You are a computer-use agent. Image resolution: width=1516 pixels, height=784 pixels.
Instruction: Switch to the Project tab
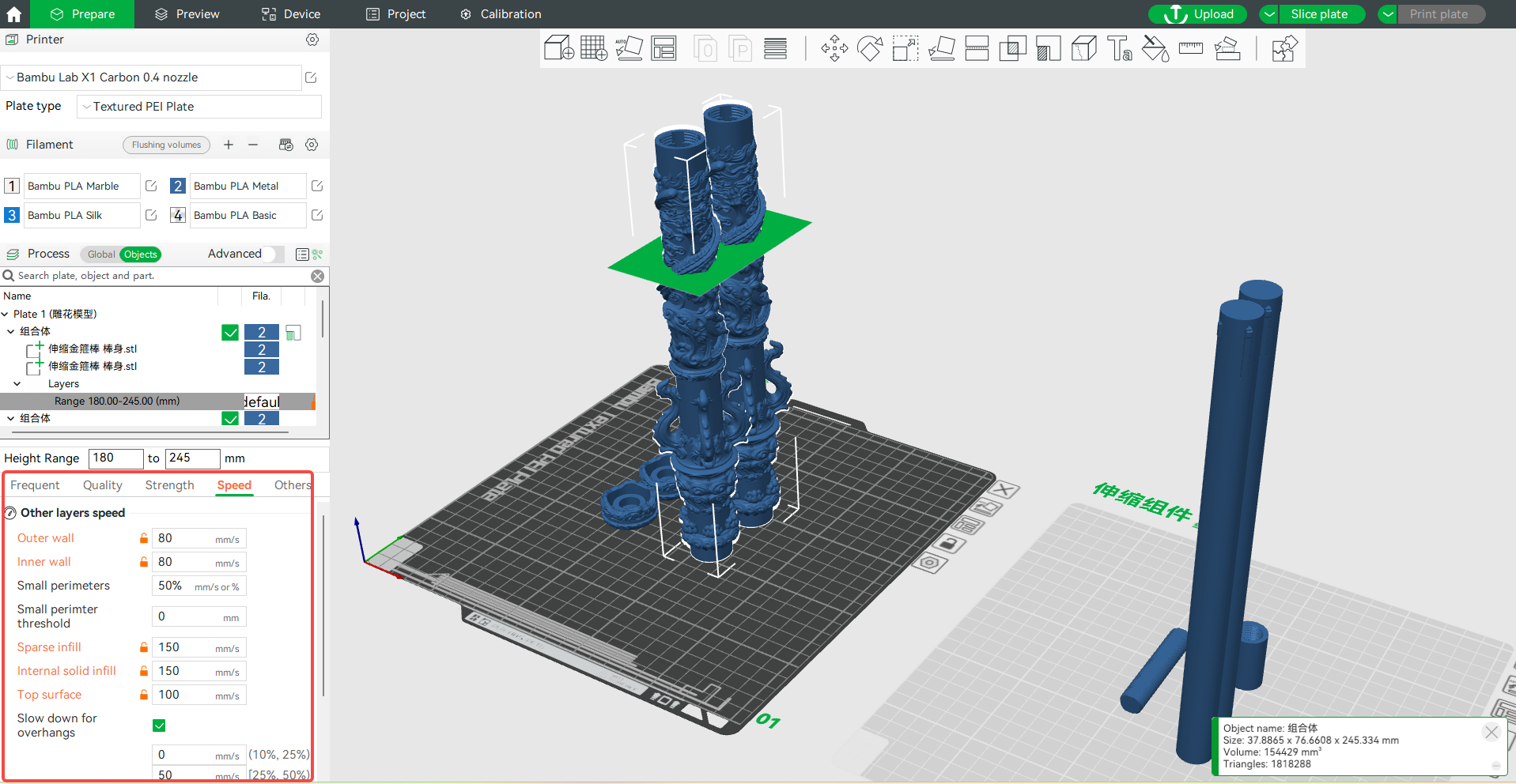tap(396, 14)
